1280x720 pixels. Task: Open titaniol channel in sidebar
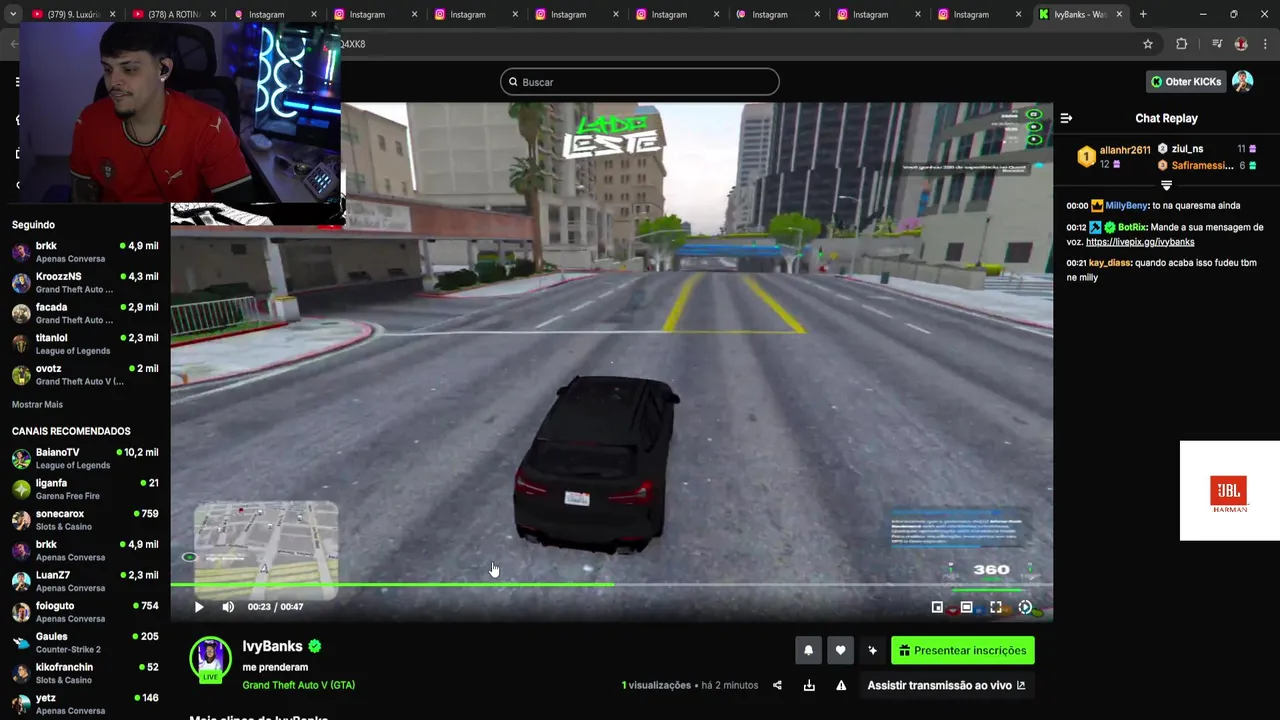(x=85, y=344)
